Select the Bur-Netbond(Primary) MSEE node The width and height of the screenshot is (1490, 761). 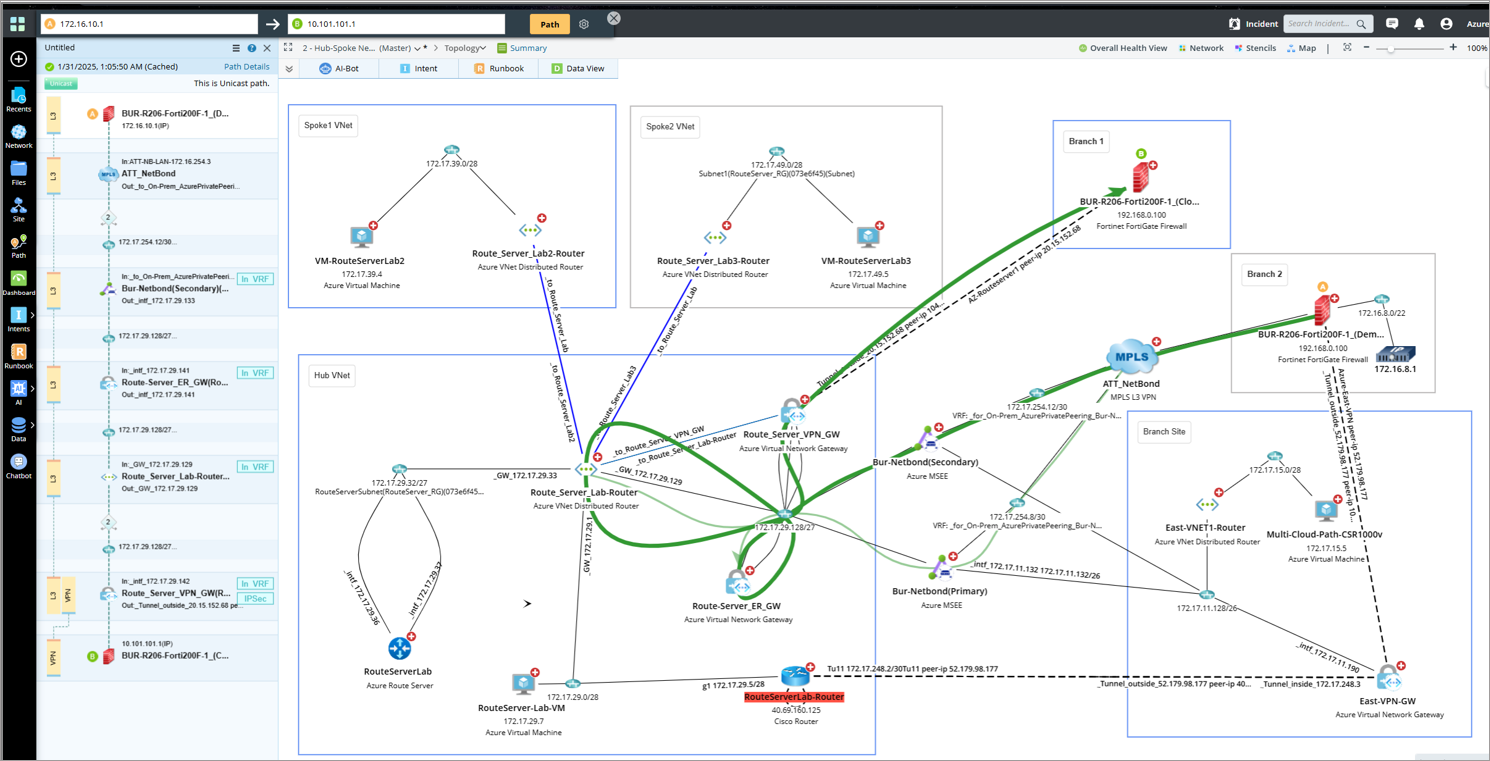941,568
